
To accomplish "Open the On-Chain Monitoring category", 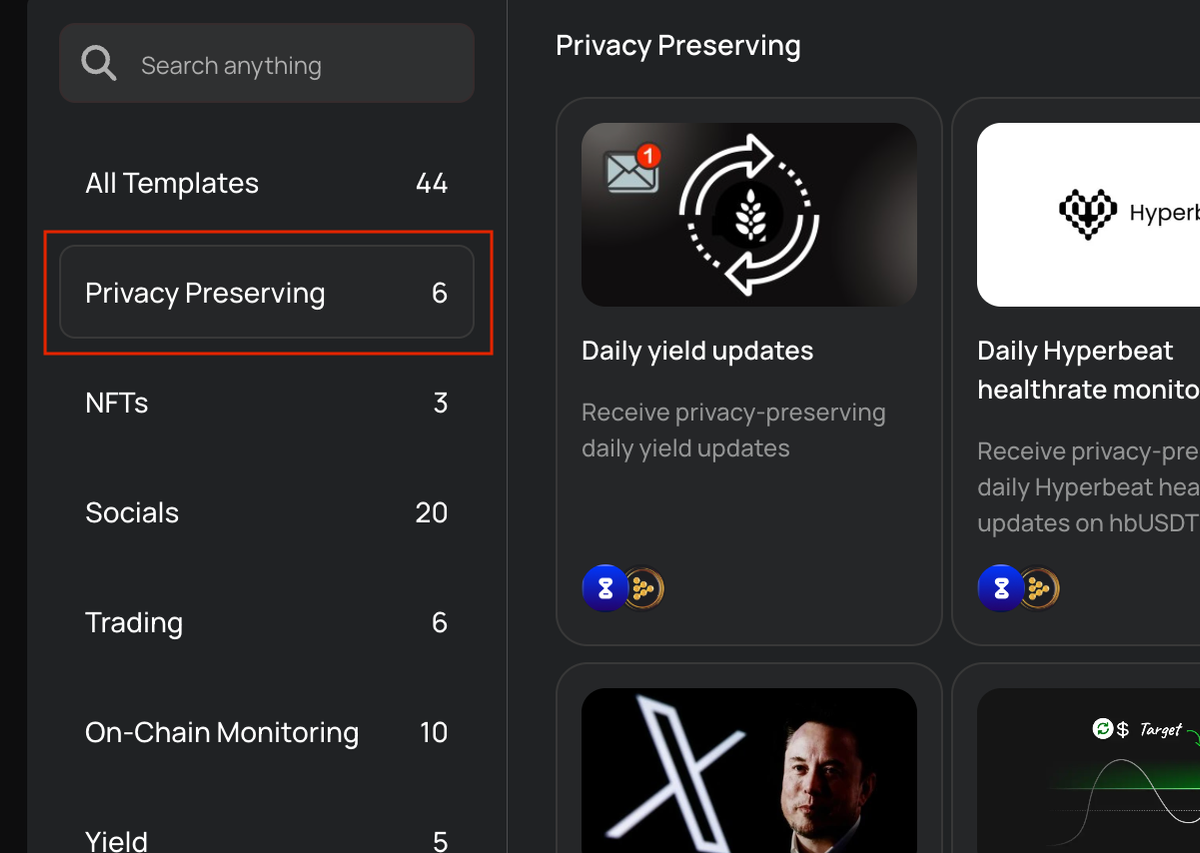I will point(267,732).
